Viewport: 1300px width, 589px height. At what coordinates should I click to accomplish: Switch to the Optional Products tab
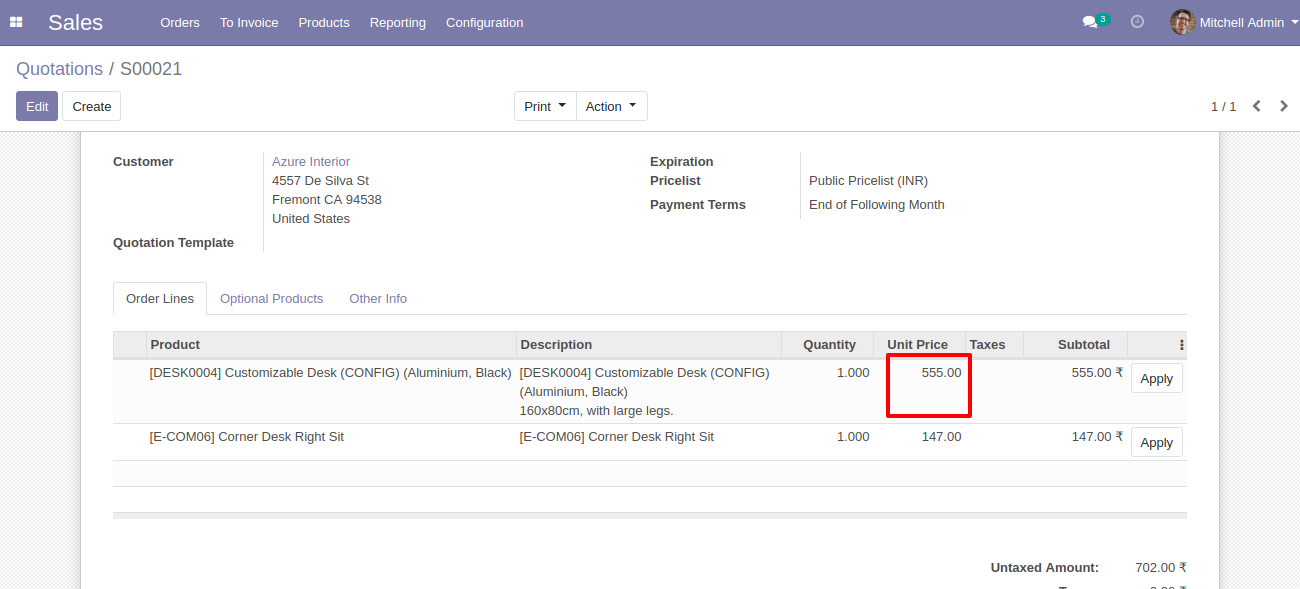pyautogui.click(x=271, y=298)
